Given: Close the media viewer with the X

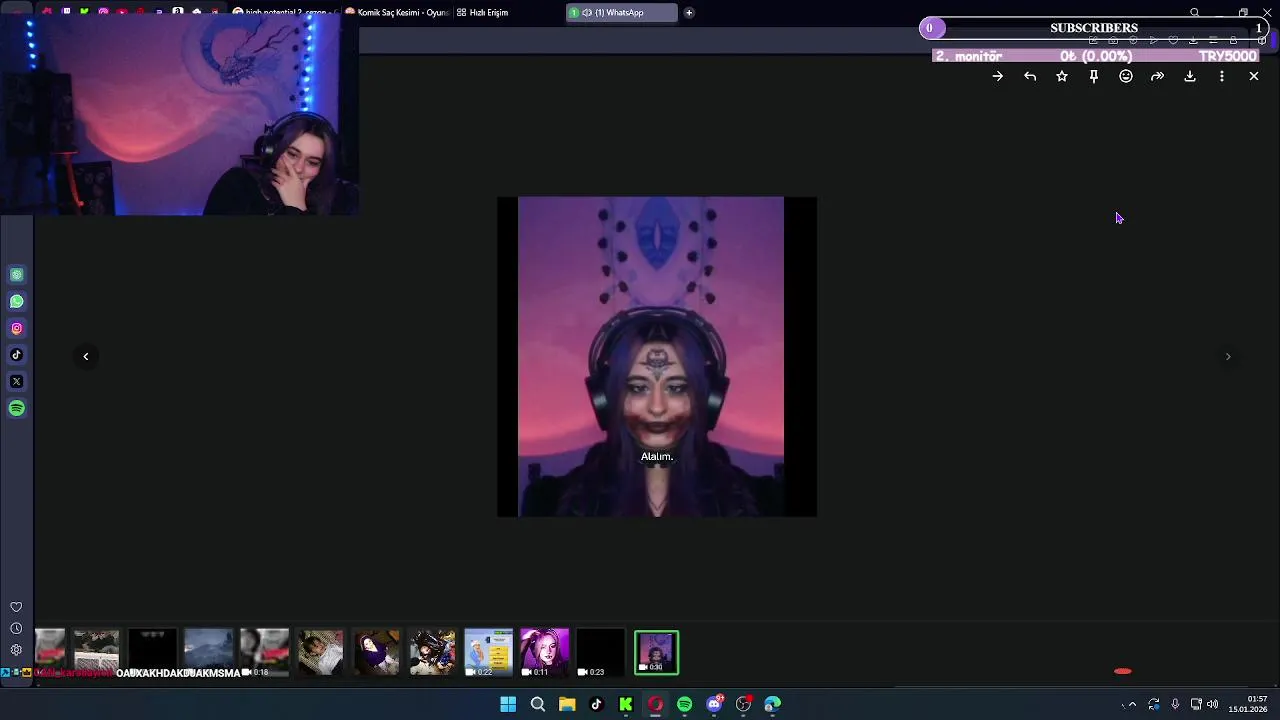Looking at the screenshot, I should (1254, 76).
